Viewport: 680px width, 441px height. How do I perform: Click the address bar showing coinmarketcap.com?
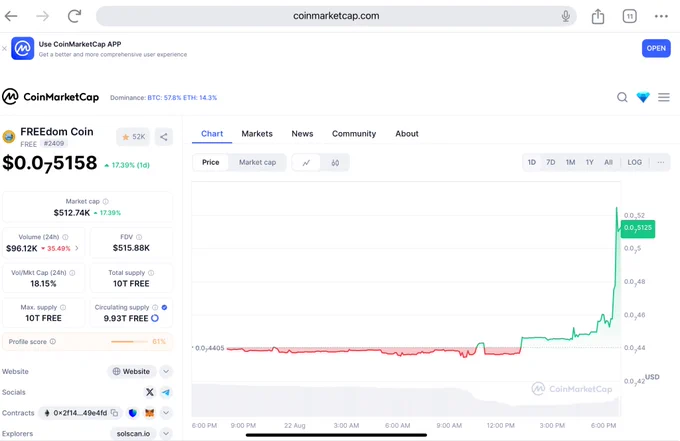(x=336, y=16)
